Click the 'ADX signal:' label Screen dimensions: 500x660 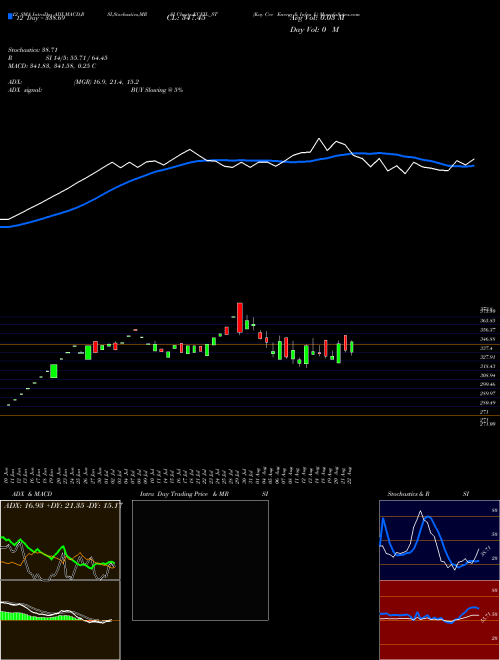[x=25, y=90]
